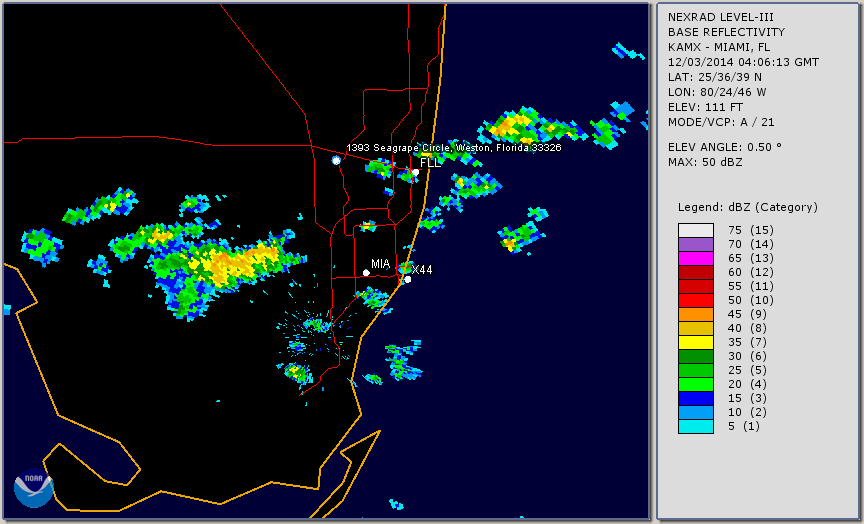Pick the 35 dBZ yellow legend swatch
Image resolution: width=864 pixels, height=524 pixels.
[695, 343]
